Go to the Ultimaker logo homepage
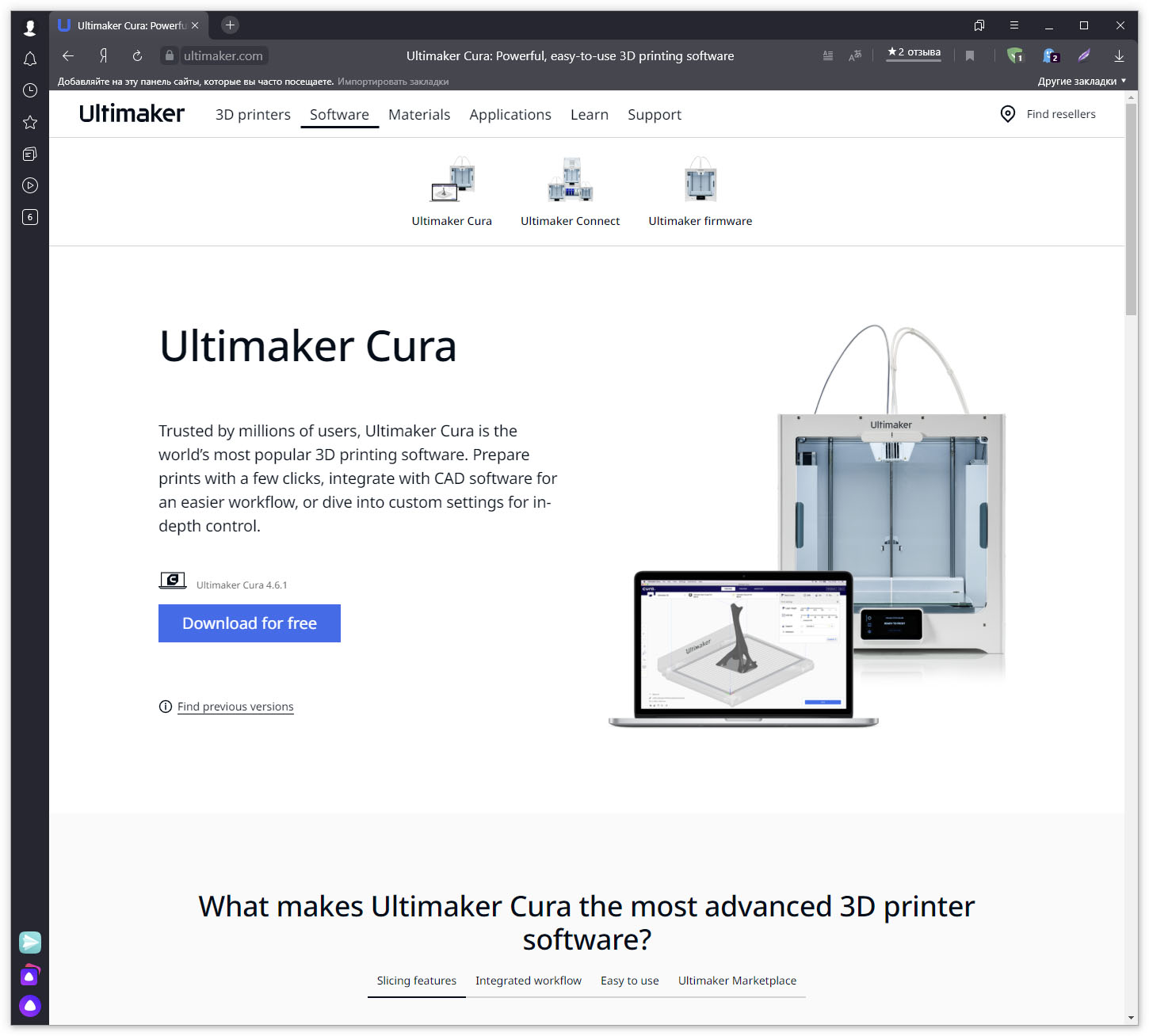 132,114
